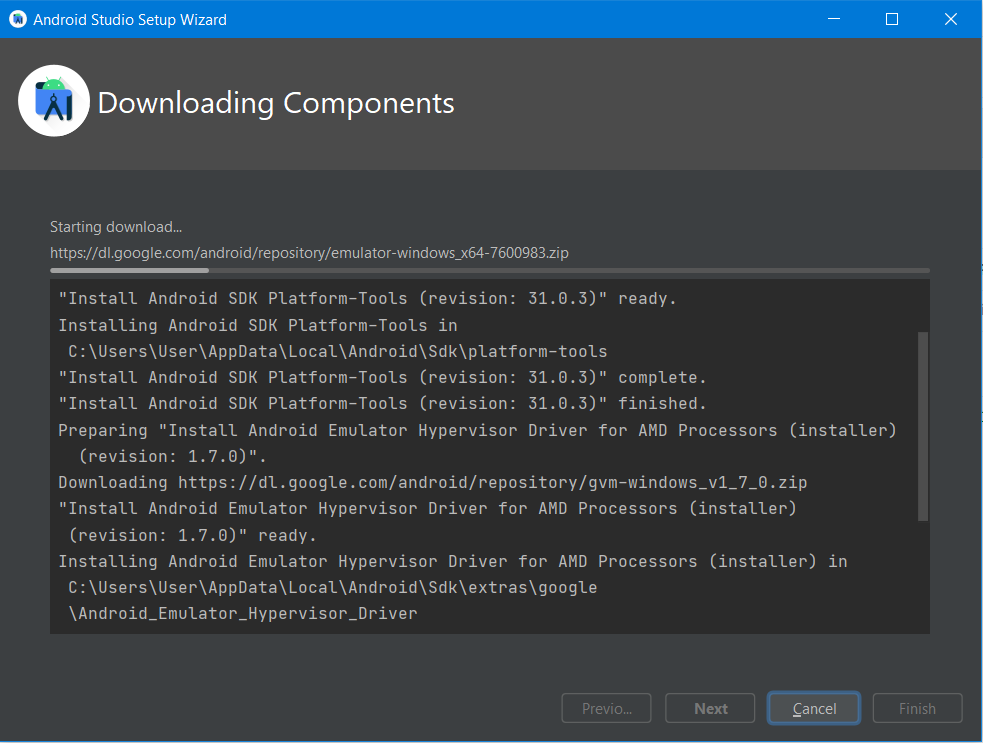Click the \Android_Emulator_Hypervisor_Driver log line
983x743 pixels.
[x=242, y=613]
